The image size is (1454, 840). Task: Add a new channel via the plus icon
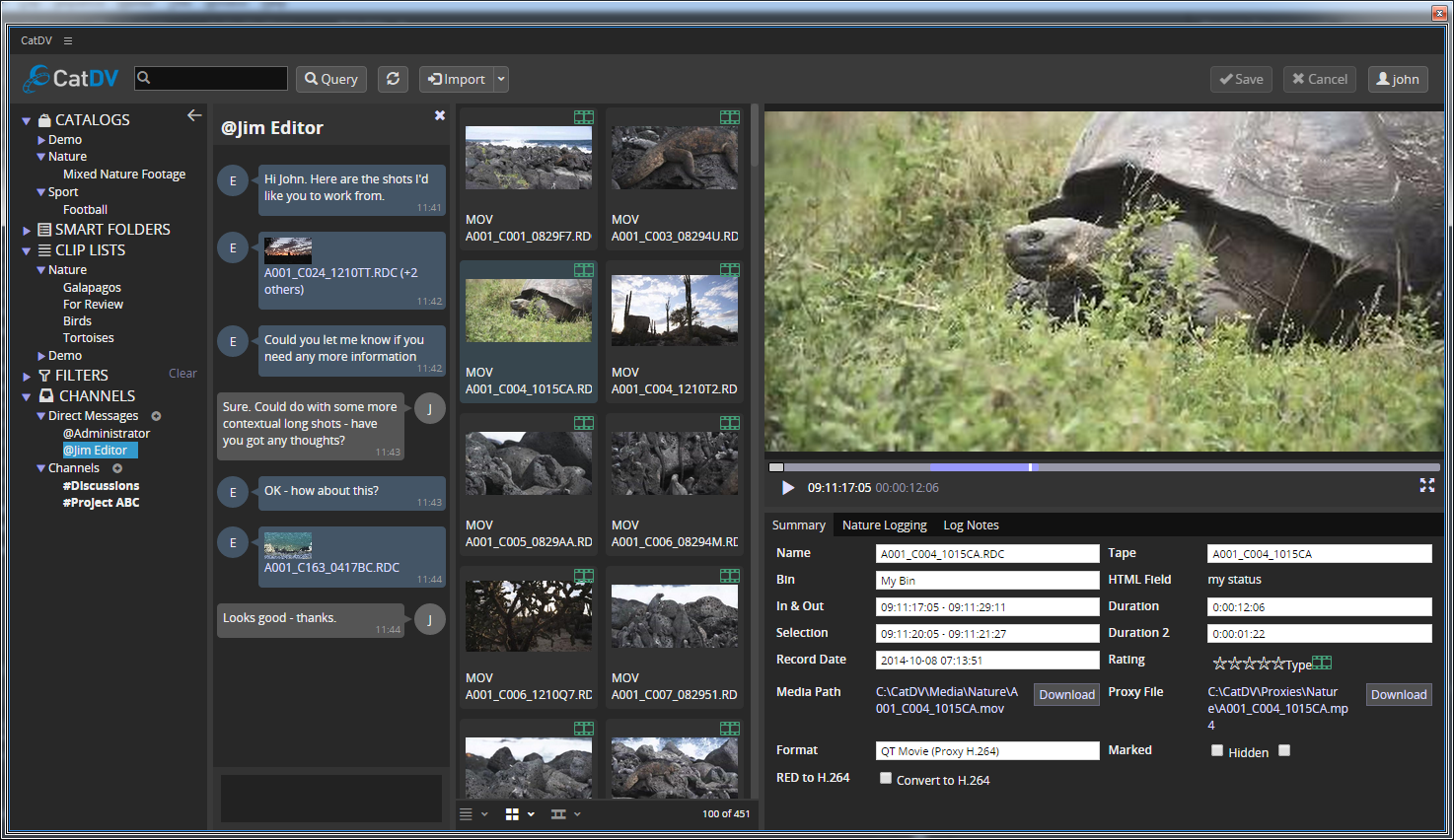coord(116,467)
